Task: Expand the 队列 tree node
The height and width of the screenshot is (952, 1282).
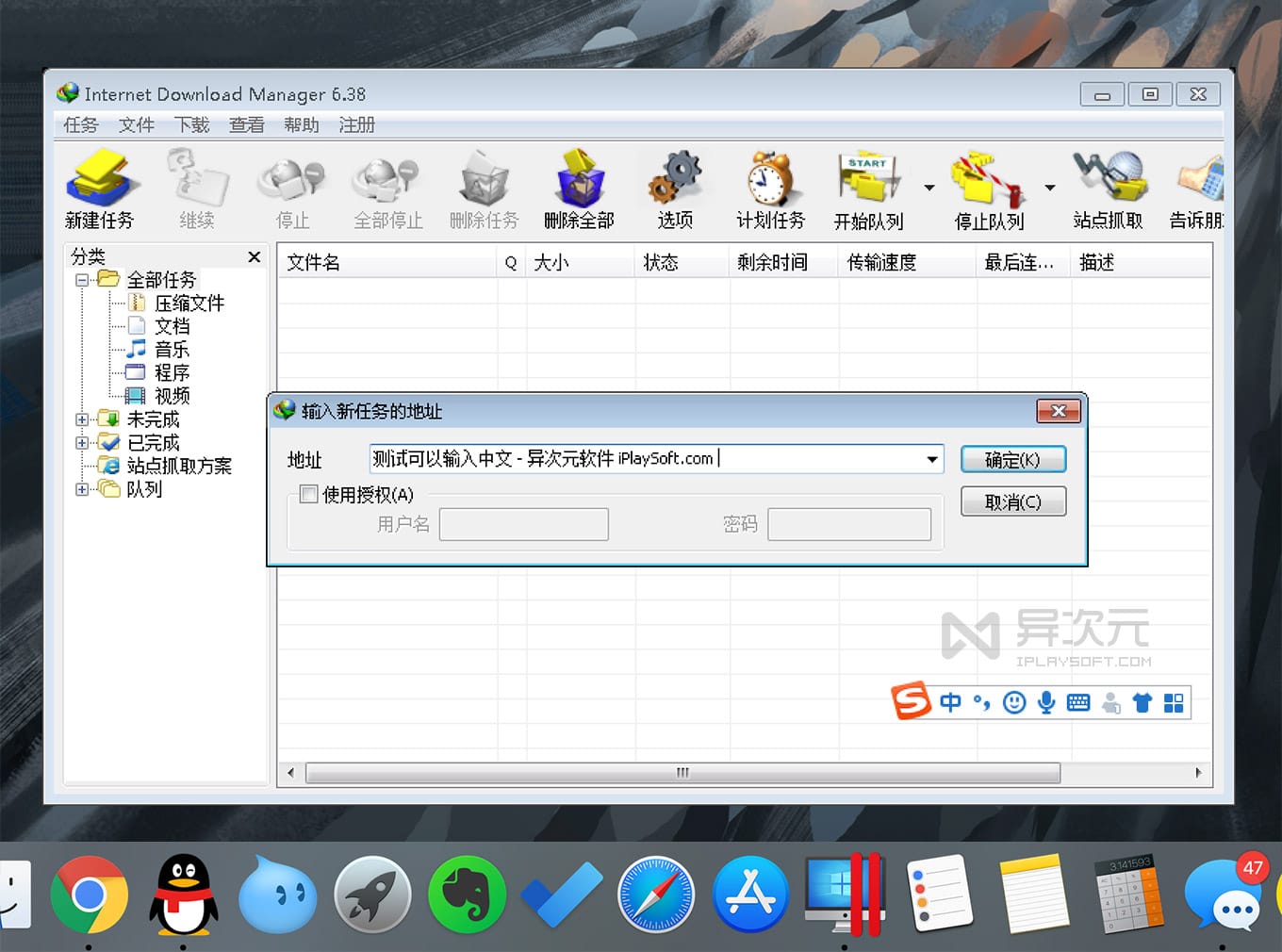Action: click(81, 488)
